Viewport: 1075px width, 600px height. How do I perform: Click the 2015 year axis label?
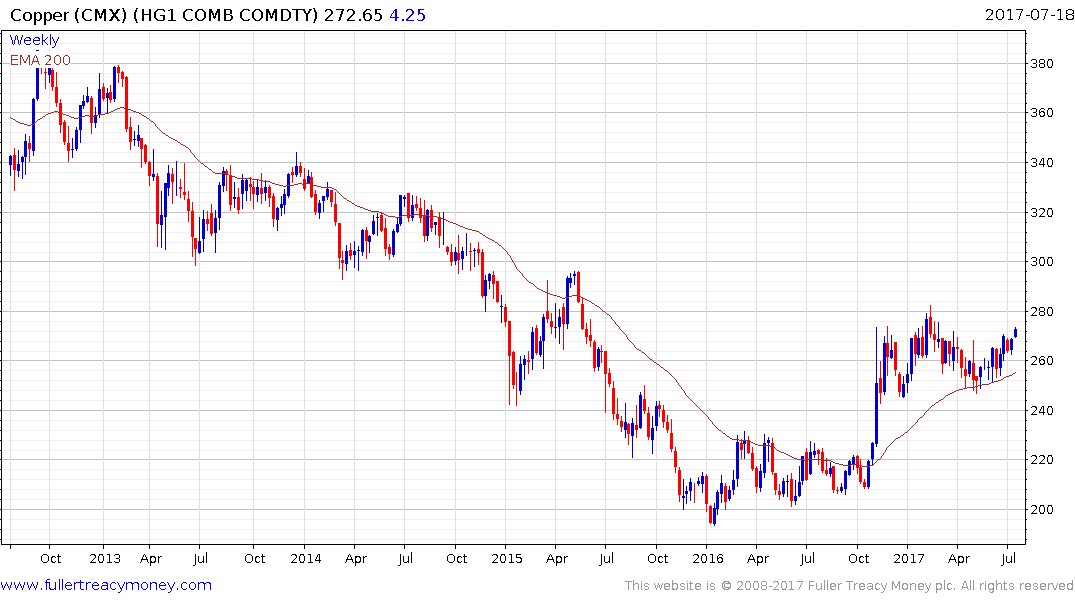pyautogui.click(x=507, y=558)
